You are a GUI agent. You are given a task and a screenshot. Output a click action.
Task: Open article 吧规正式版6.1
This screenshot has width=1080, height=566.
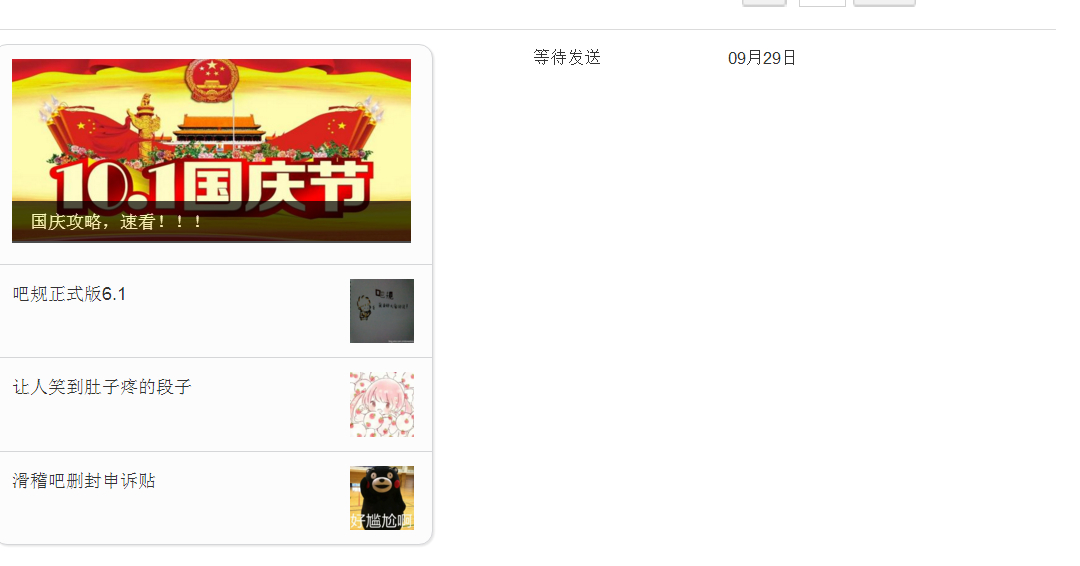[x=69, y=294]
